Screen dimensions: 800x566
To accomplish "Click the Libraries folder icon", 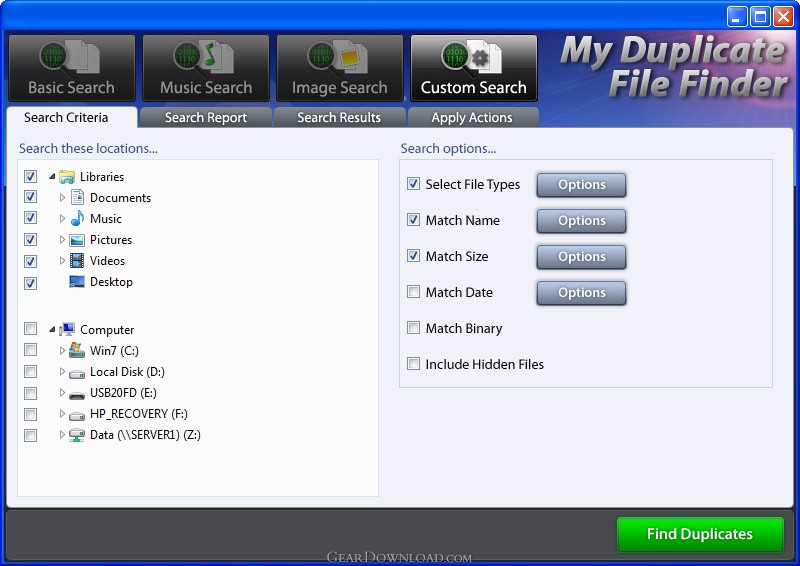I will click(67, 177).
